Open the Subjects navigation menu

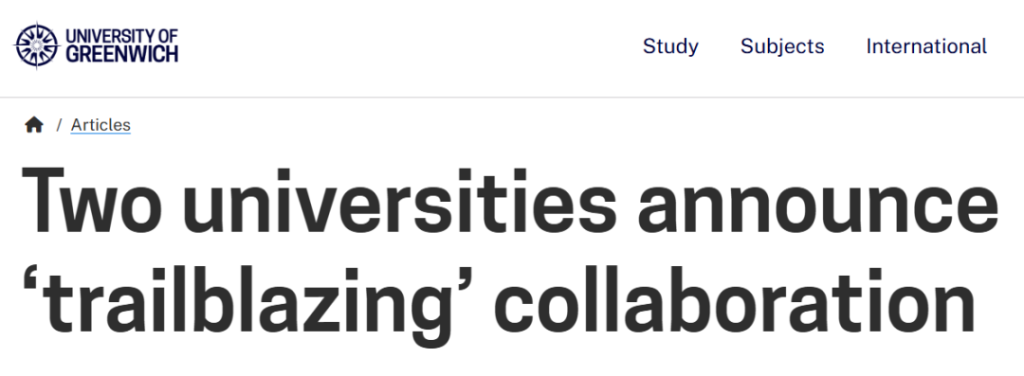(x=782, y=46)
